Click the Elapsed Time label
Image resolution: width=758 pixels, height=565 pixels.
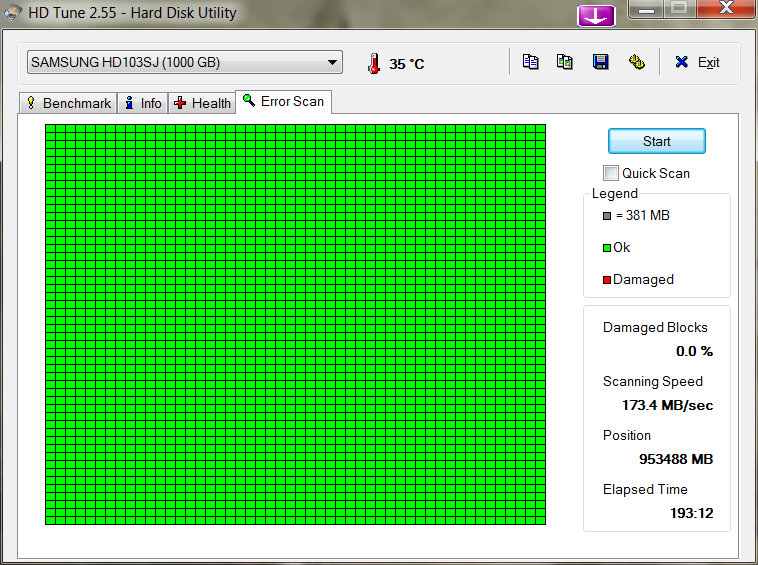(x=645, y=489)
